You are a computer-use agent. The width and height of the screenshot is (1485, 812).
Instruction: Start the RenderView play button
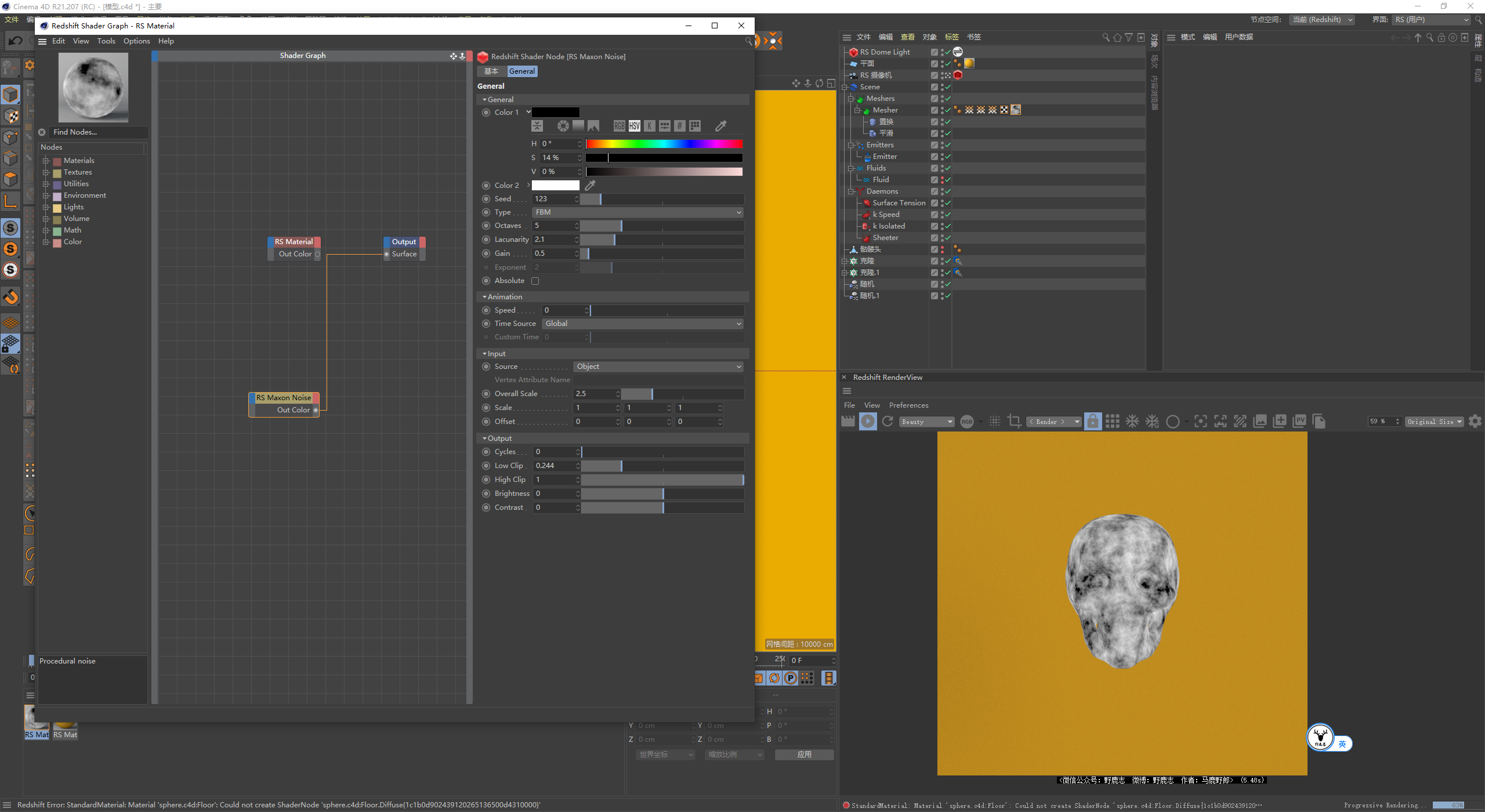pos(868,421)
